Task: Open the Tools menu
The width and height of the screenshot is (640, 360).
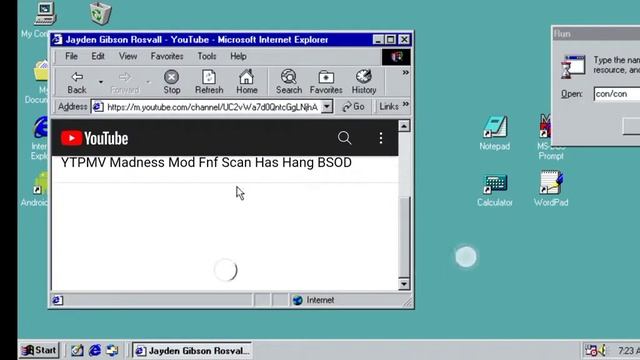Action: point(207,56)
